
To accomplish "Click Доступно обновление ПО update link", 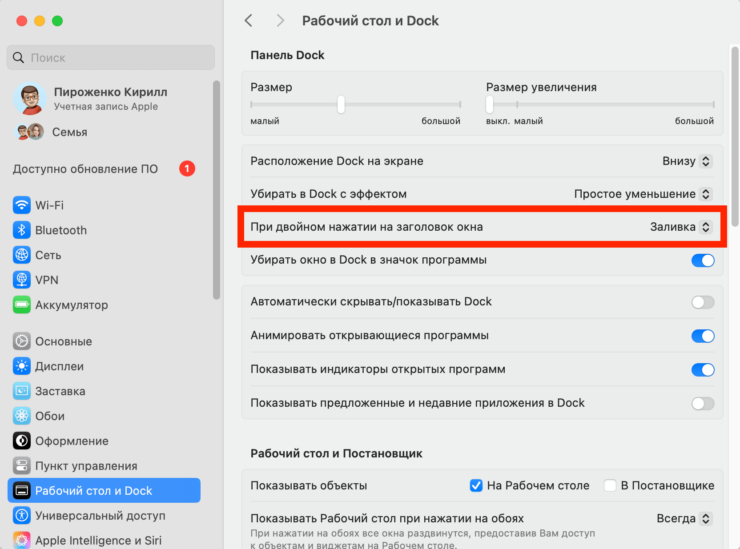I will 85,169.
